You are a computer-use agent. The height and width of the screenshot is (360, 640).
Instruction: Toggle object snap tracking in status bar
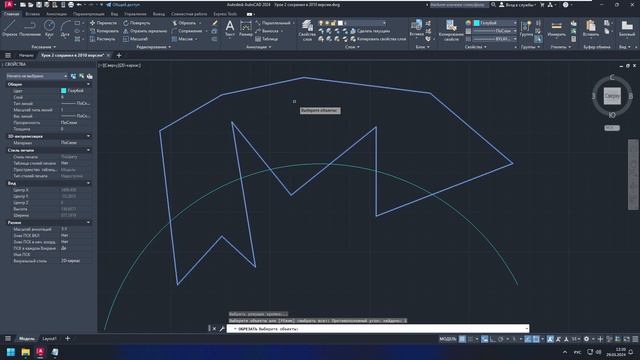coord(528,339)
